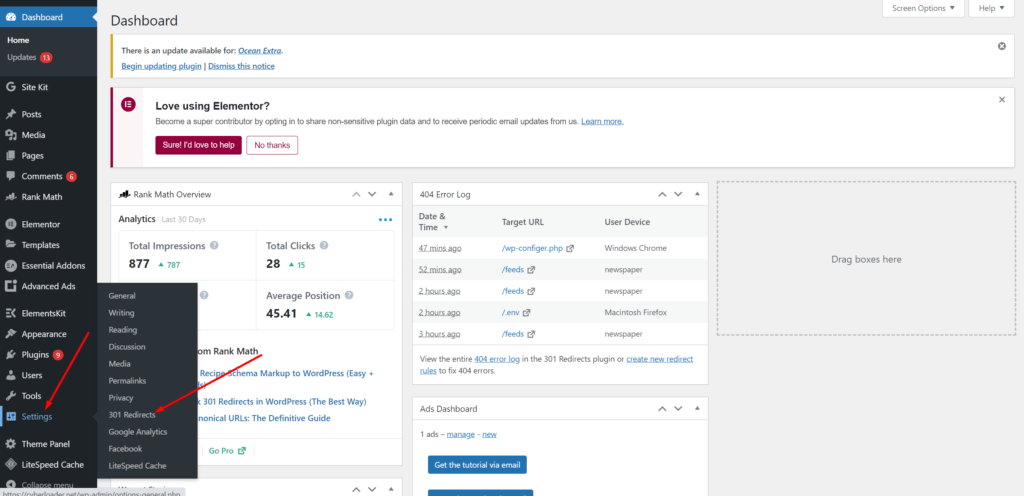The width and height of the screenshot is (1024, 496).
Task: Click the Rank Math sidebar icon
Action: [x=10, y=197]
